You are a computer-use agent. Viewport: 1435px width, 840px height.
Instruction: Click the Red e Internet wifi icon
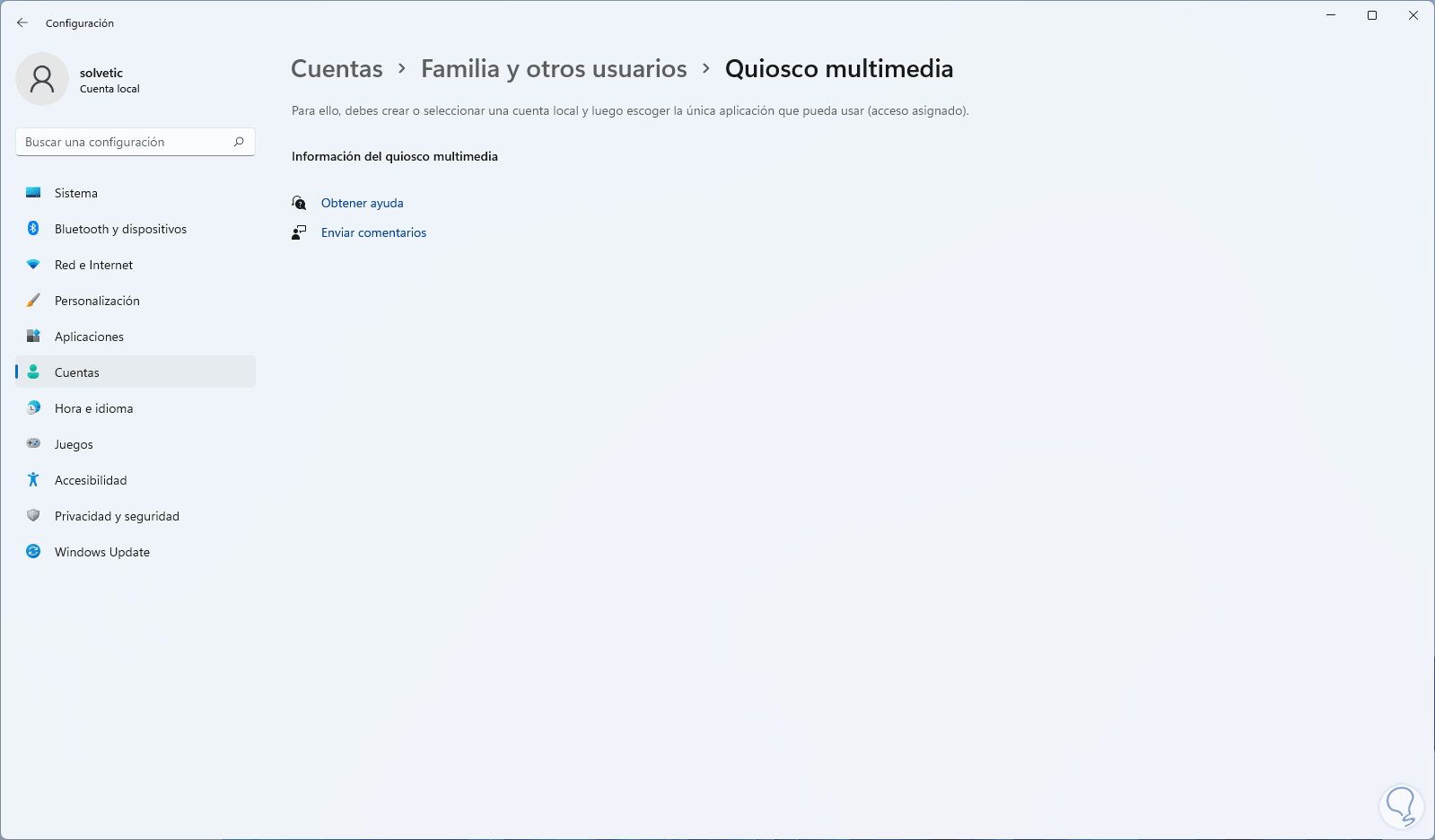coord(33,265)
